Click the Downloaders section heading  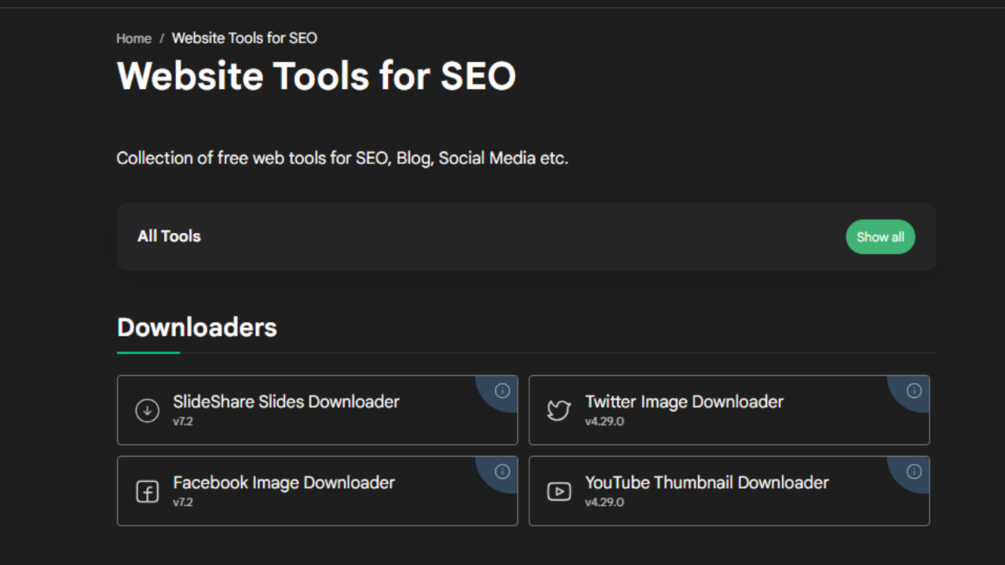click(197, 328)
